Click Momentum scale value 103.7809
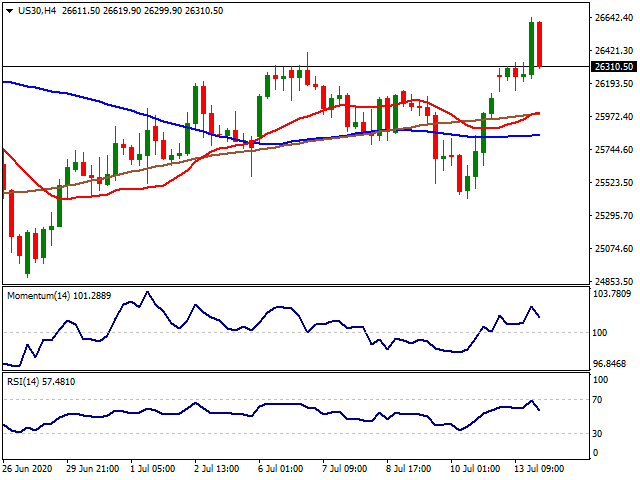 (612, 294)
